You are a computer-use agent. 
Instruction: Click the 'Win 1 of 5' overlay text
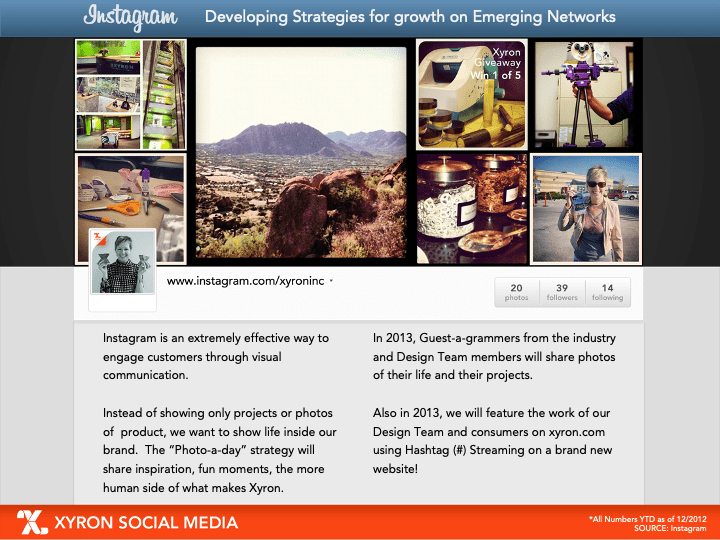click(x=495, y=75)
